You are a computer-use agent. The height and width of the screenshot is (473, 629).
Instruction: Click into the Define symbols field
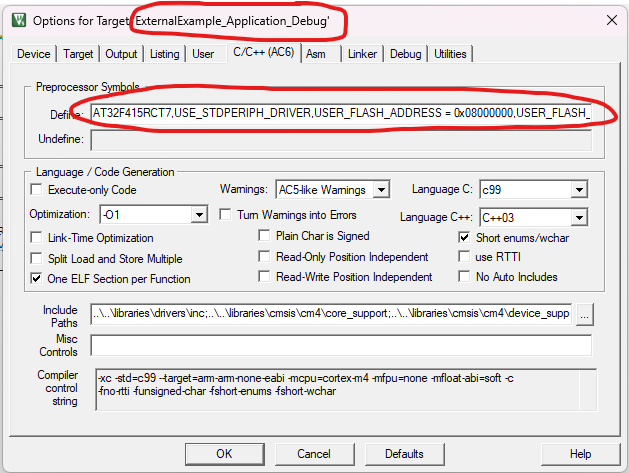click(x=340, y=114)
